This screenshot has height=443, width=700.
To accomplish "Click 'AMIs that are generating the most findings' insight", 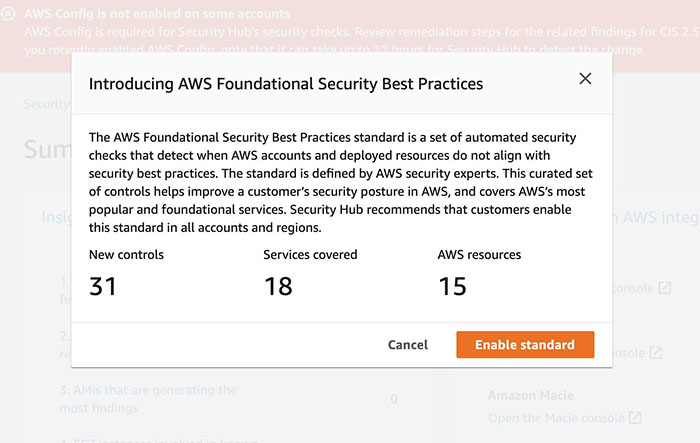I will (148, 399).
